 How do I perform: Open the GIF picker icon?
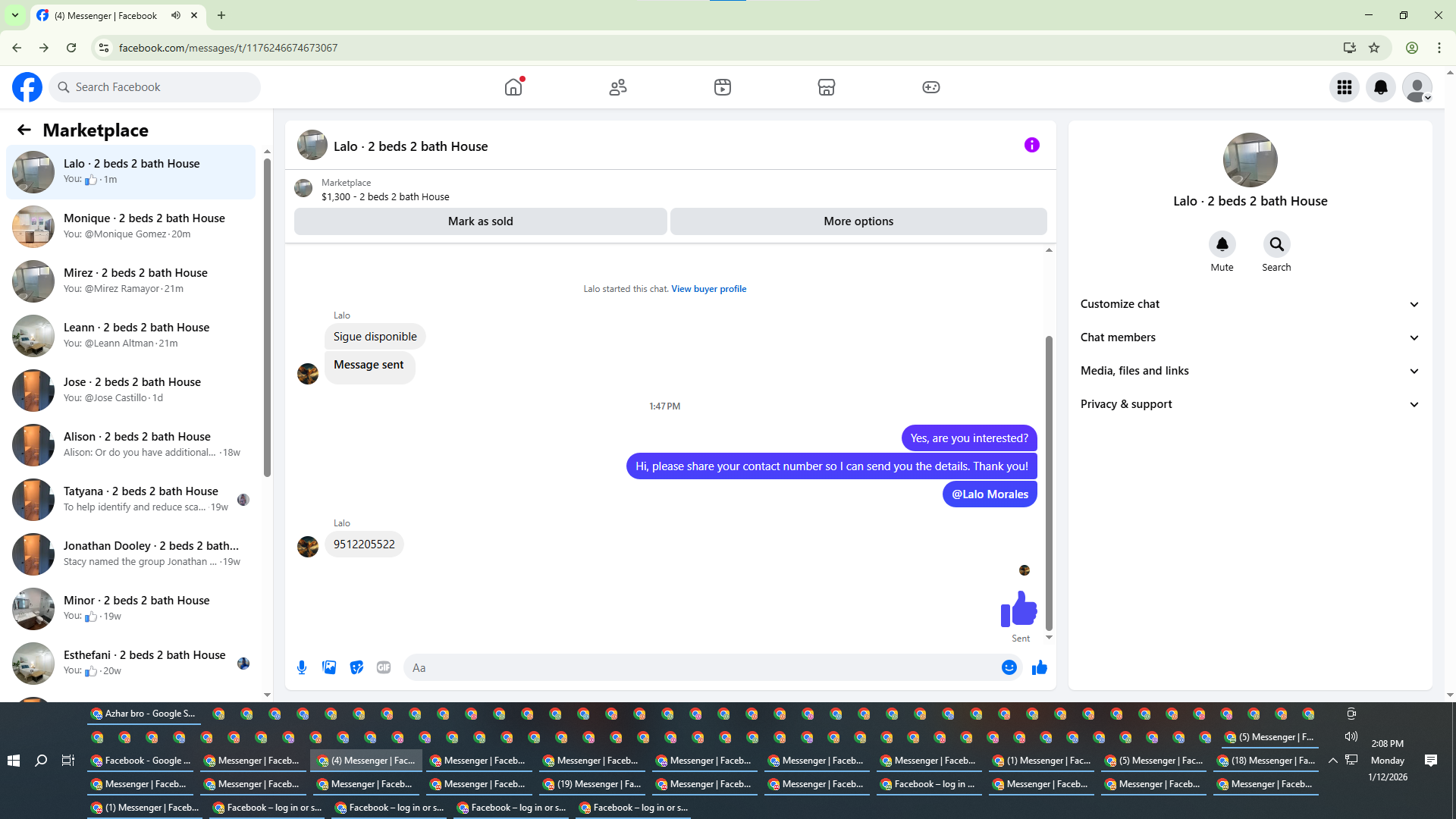(x=384, y=667)
